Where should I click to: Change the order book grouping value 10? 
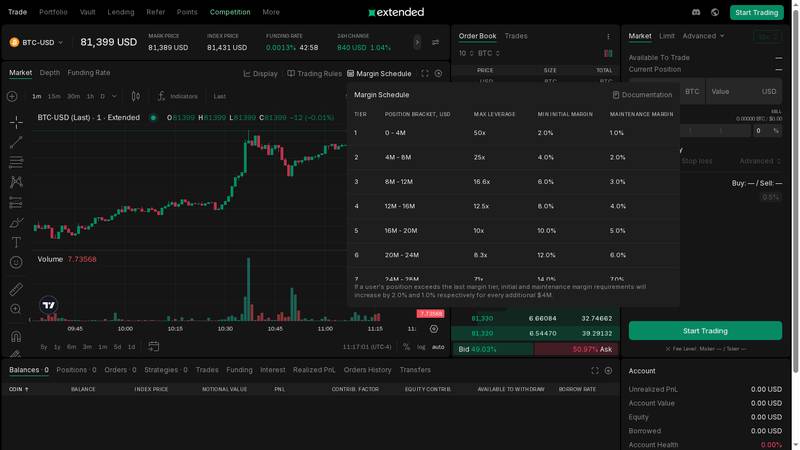coord(466,53)
